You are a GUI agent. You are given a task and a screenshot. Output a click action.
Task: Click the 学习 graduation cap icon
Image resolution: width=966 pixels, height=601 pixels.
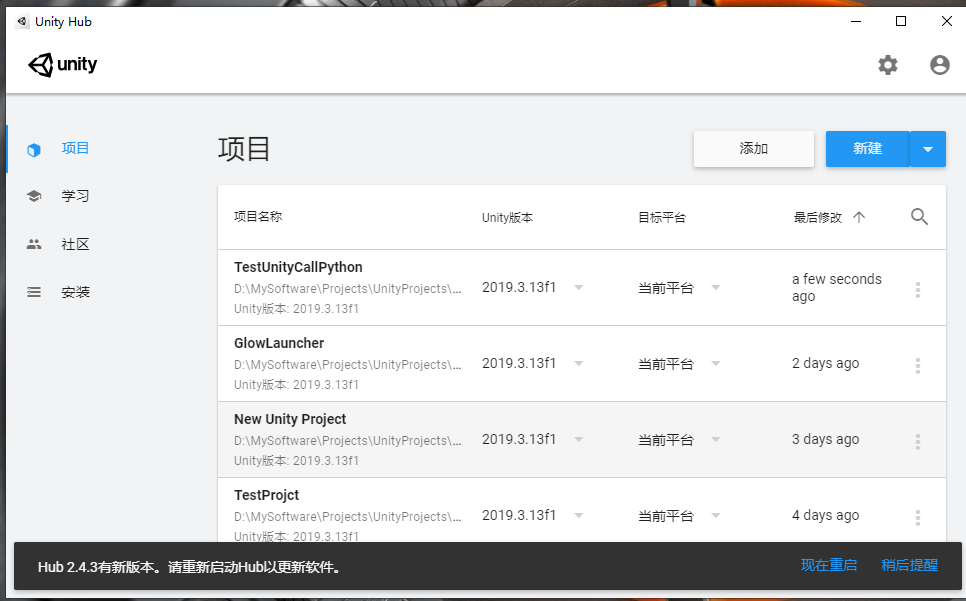pyautogui.click(x=34, y=196)
